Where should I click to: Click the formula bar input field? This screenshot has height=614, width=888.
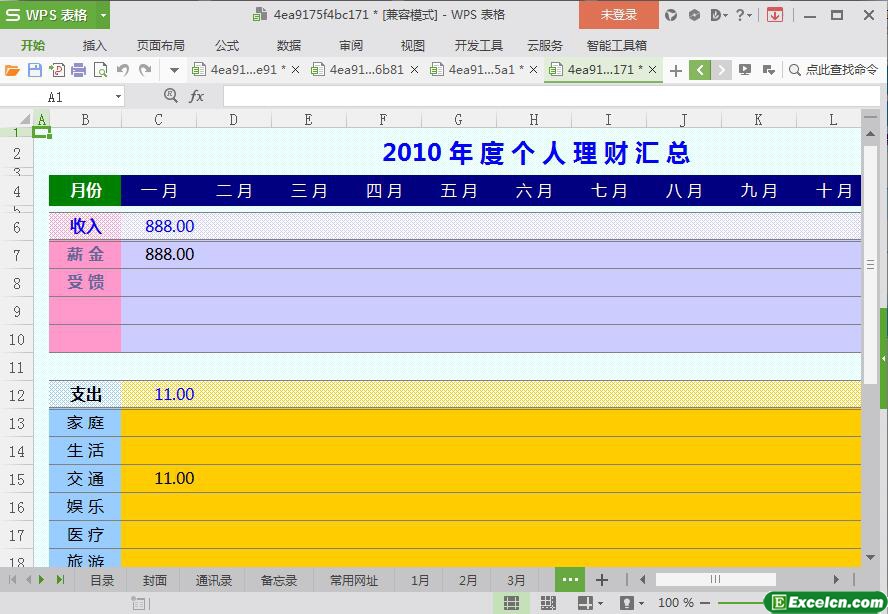pyautogui.click(x=540, y=96)
